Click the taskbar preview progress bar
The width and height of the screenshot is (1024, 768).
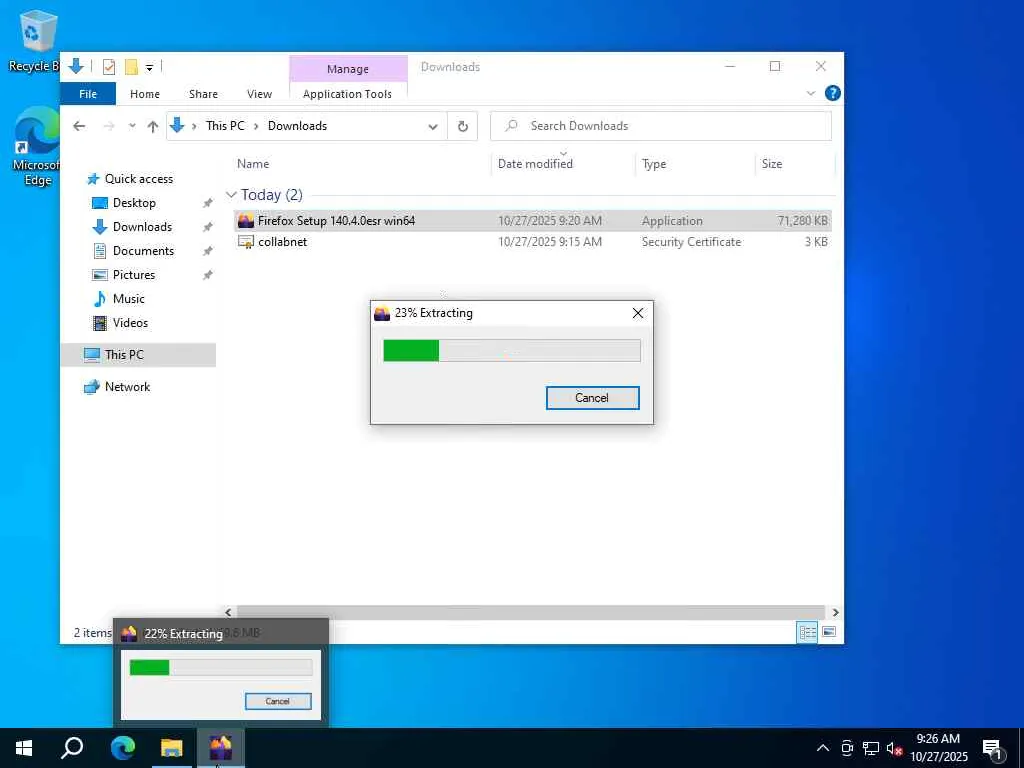221,667
